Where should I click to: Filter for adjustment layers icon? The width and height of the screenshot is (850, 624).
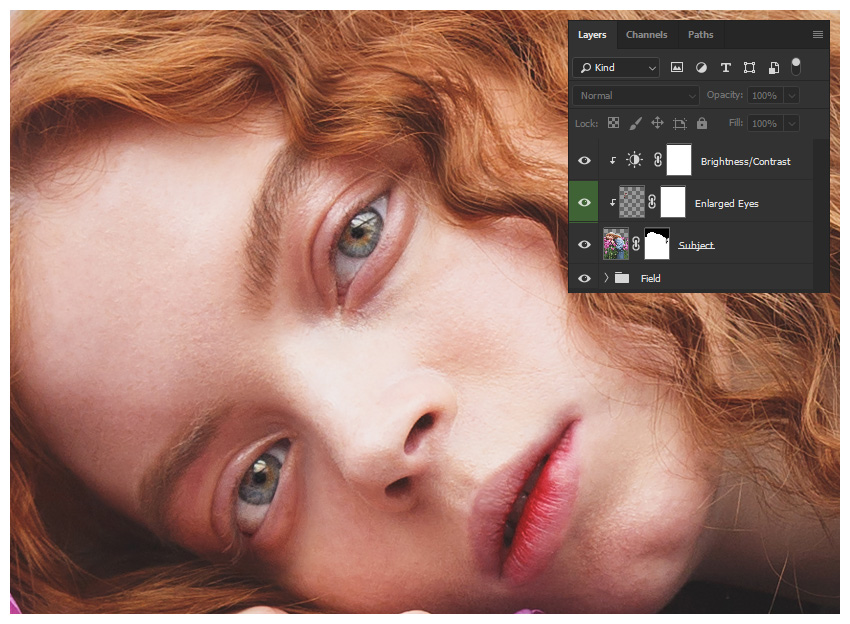pyautogui.click(x=701, y=68)
